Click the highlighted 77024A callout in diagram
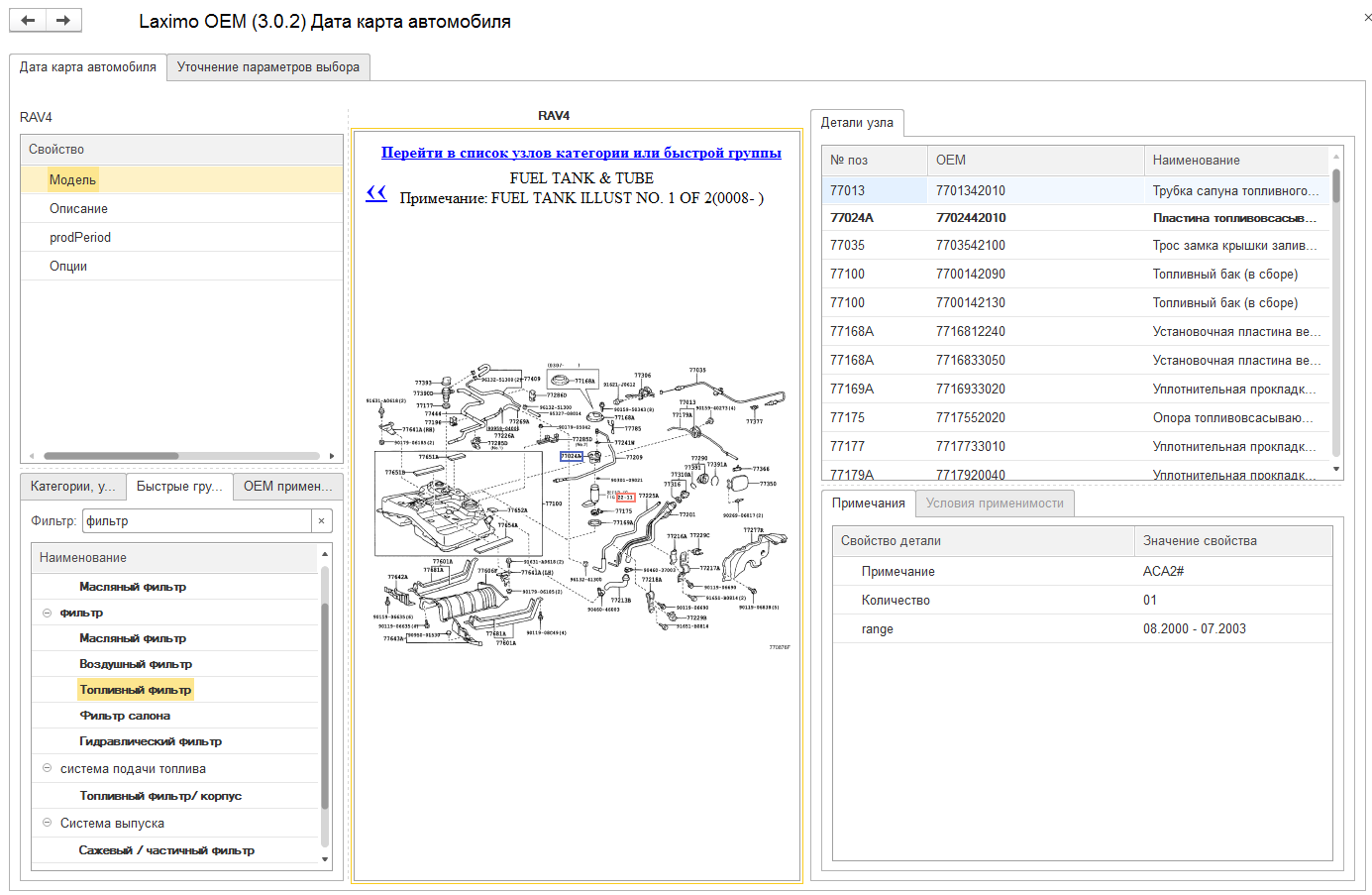This screenshot has height=895, width=1372. [572, 456]
